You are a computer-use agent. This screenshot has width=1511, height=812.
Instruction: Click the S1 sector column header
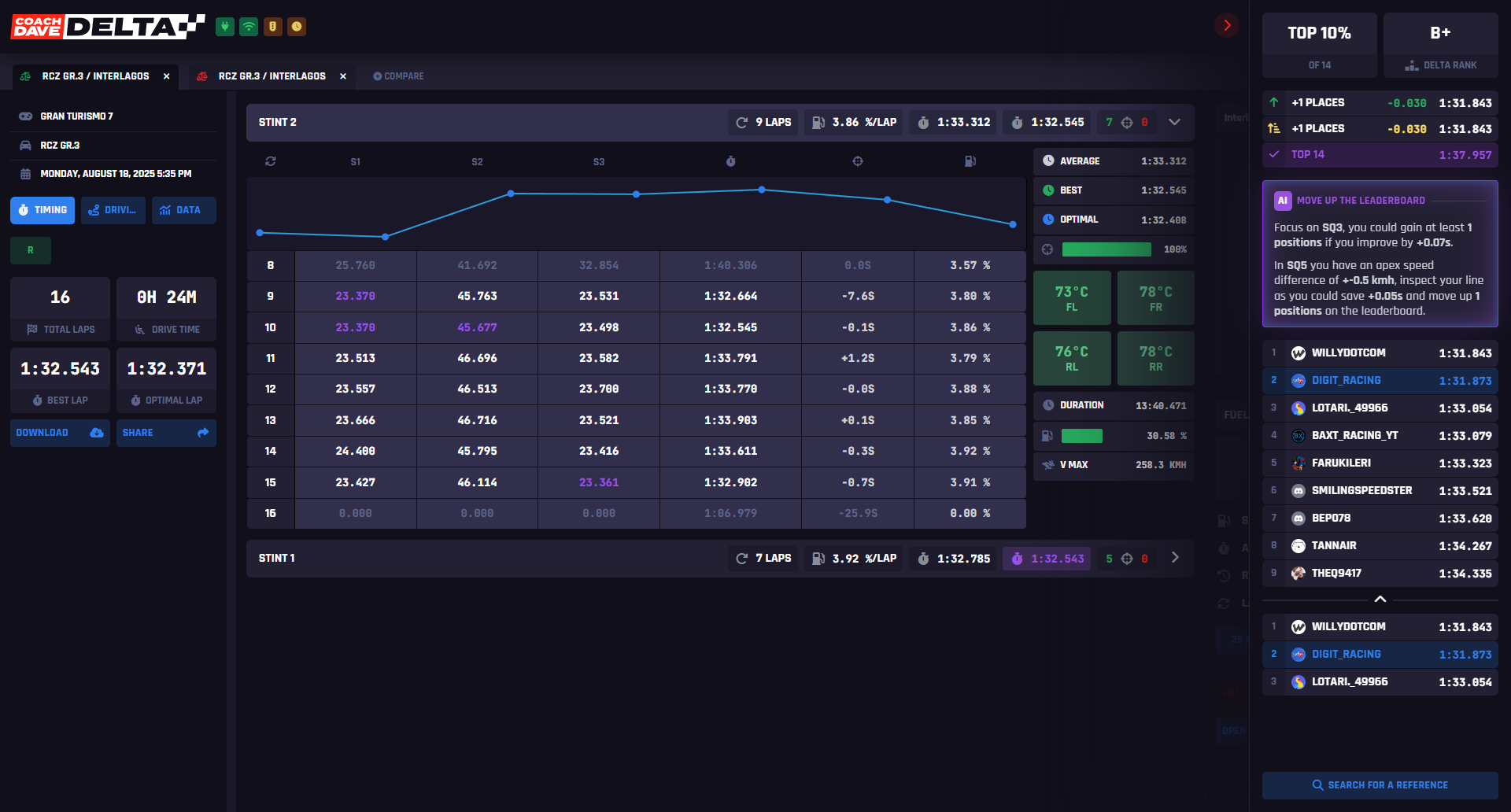(356, 161)
